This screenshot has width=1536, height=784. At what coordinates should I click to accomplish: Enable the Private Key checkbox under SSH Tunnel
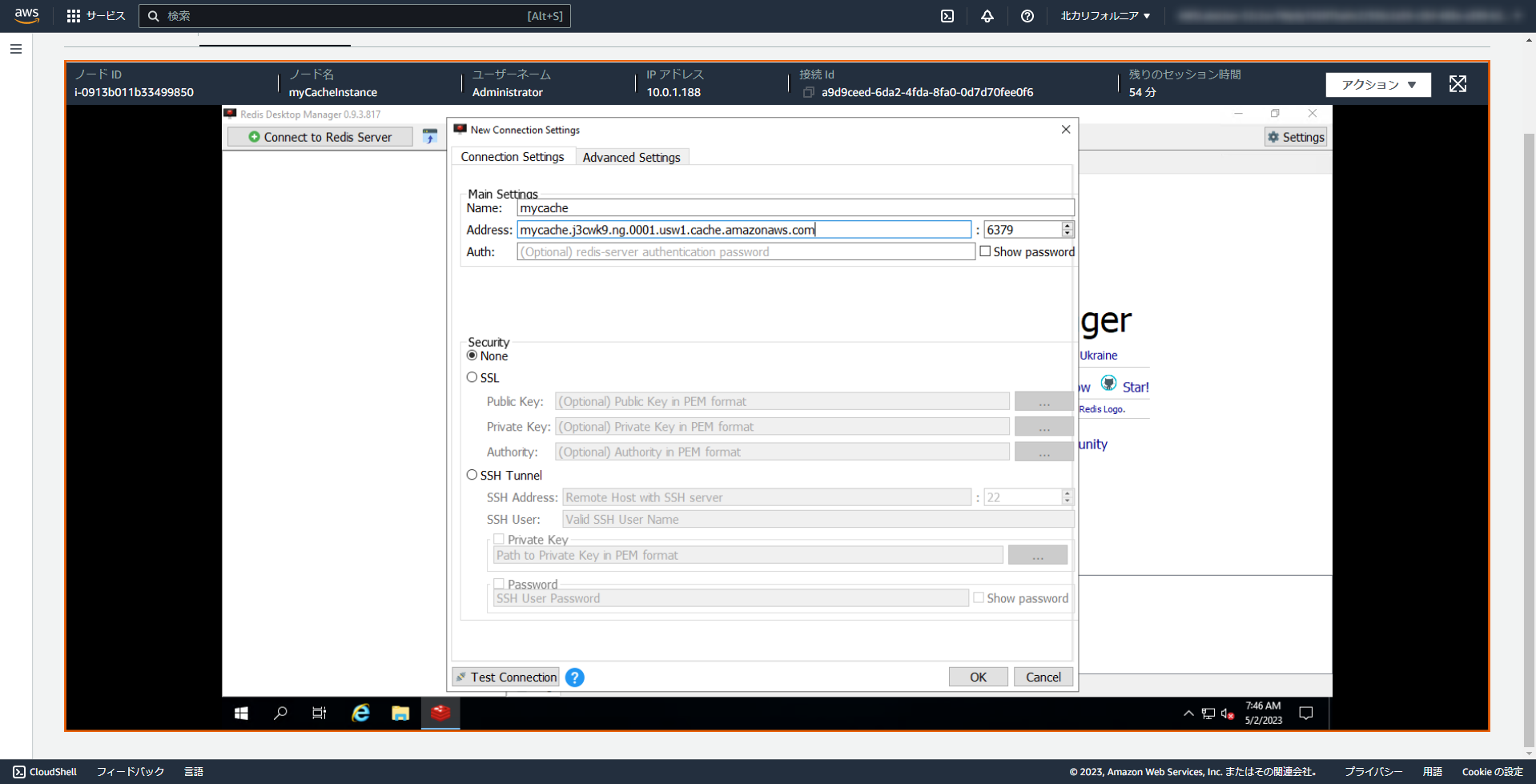(x=499, y=538)
